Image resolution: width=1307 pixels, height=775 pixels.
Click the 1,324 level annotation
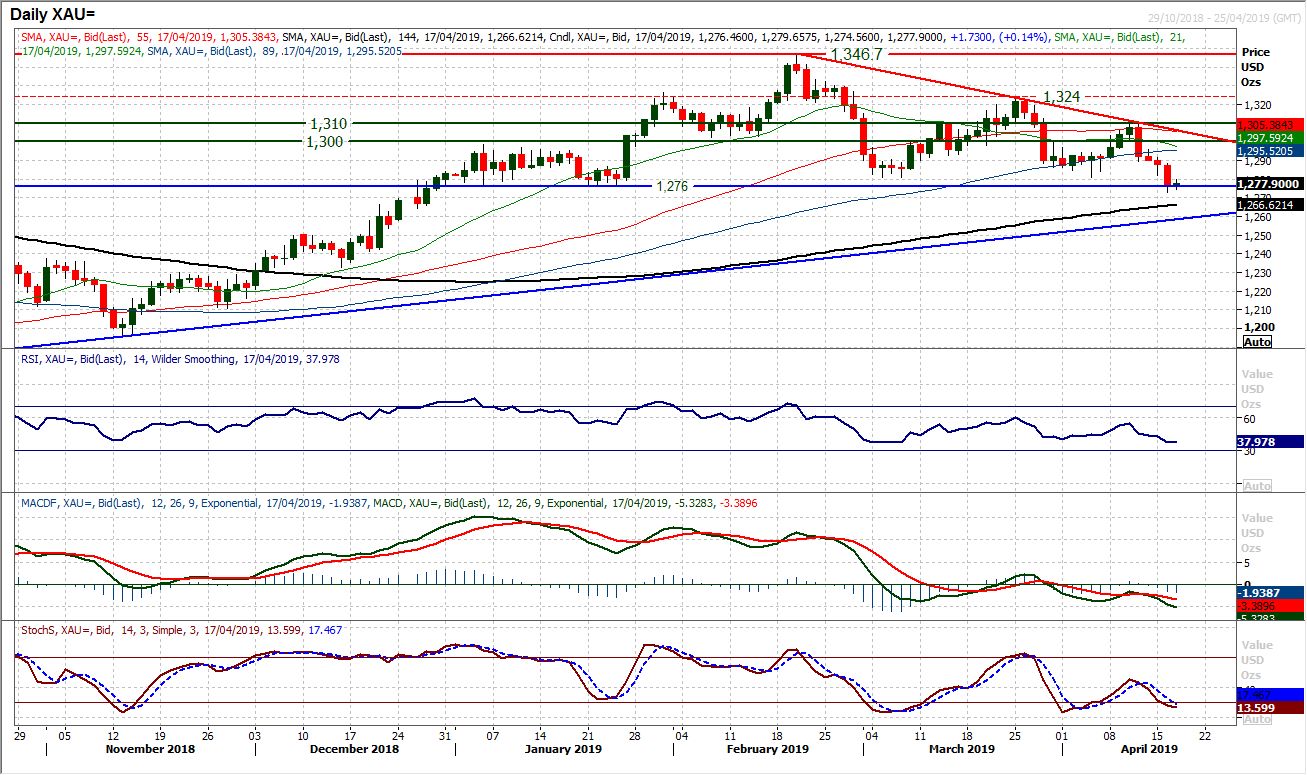(x=1063, y=97)
